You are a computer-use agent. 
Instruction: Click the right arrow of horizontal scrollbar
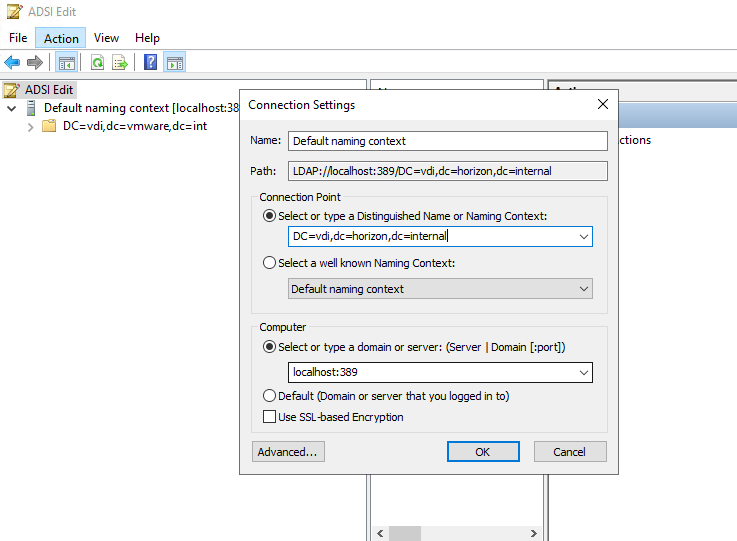point(533,533)
